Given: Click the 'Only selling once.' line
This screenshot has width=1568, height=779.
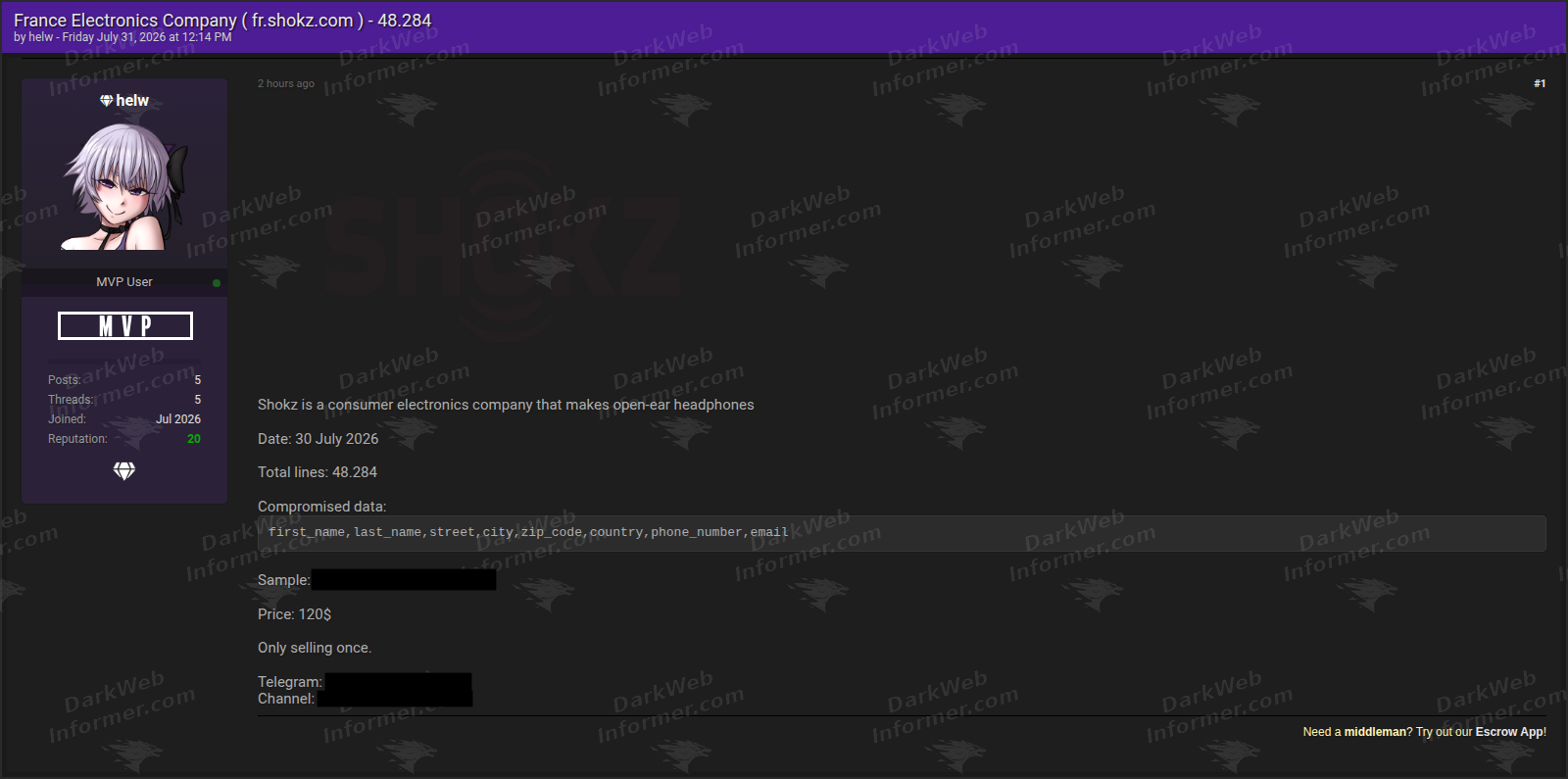Looking at the screenshot, I should tap(315, 648).
